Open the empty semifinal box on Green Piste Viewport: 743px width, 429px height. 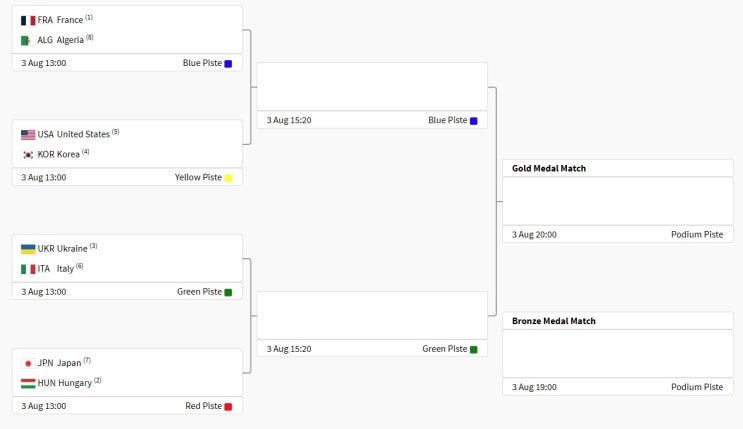[x=372, y=315]
